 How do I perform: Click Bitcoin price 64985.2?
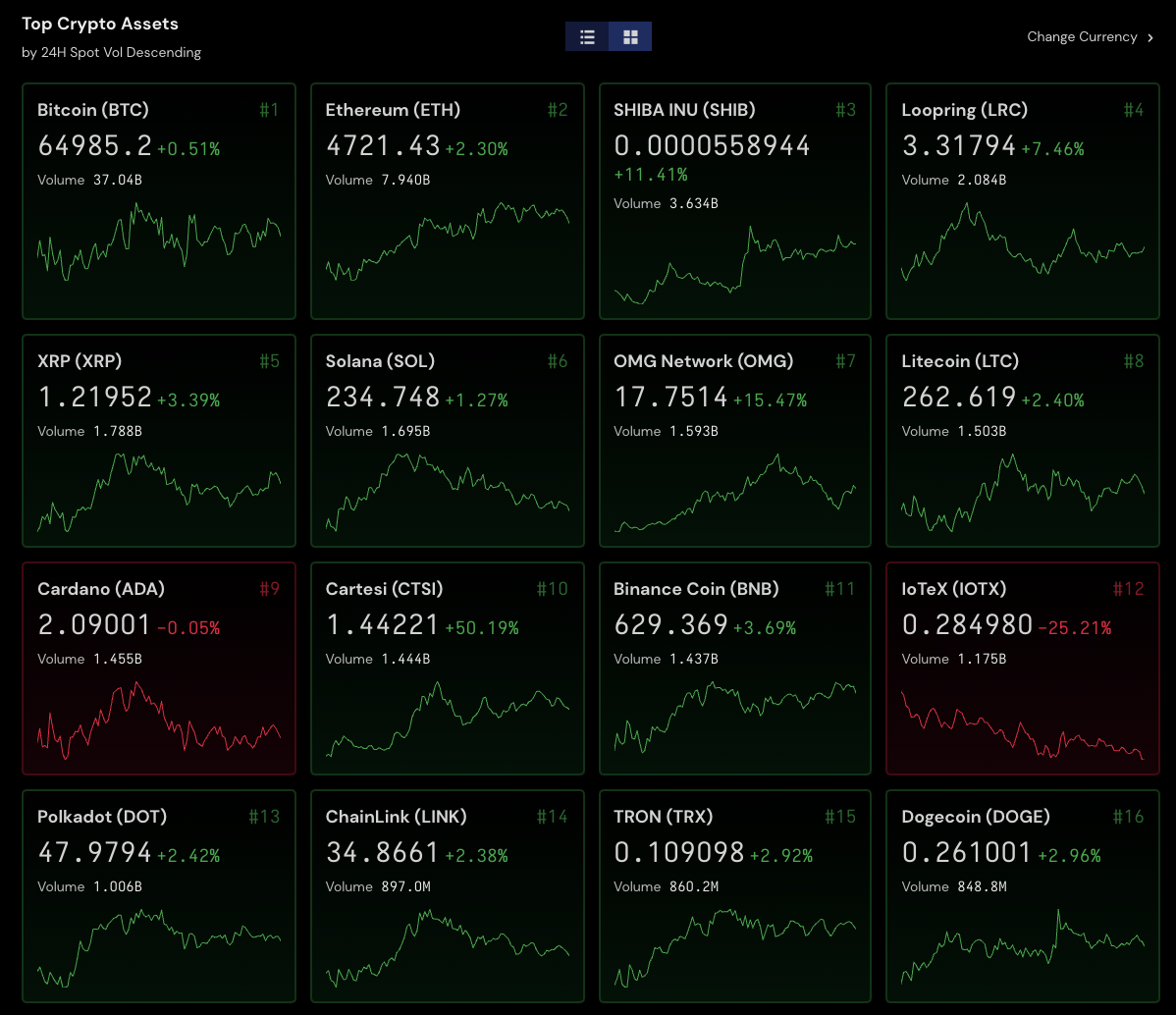tap(95, 145)
